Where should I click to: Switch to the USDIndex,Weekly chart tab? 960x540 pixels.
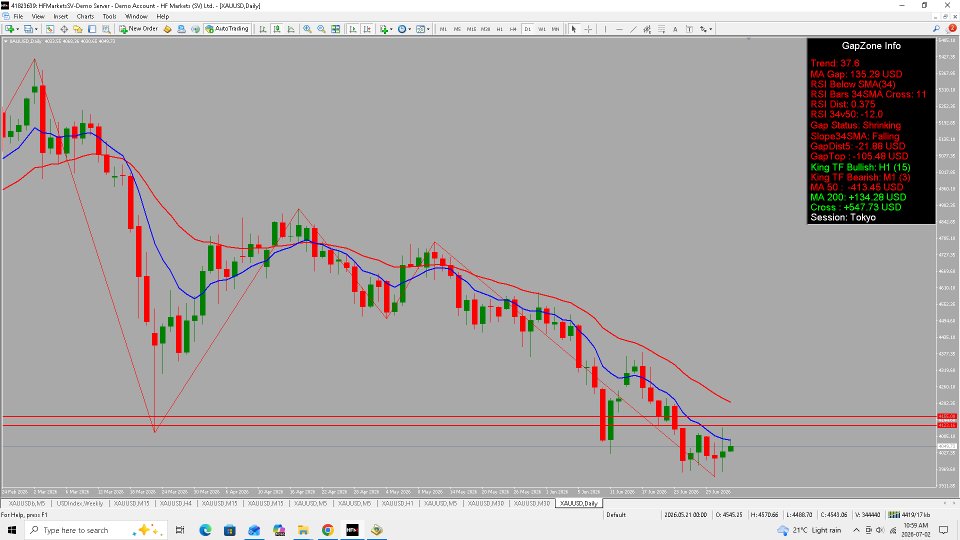[80, 503]
